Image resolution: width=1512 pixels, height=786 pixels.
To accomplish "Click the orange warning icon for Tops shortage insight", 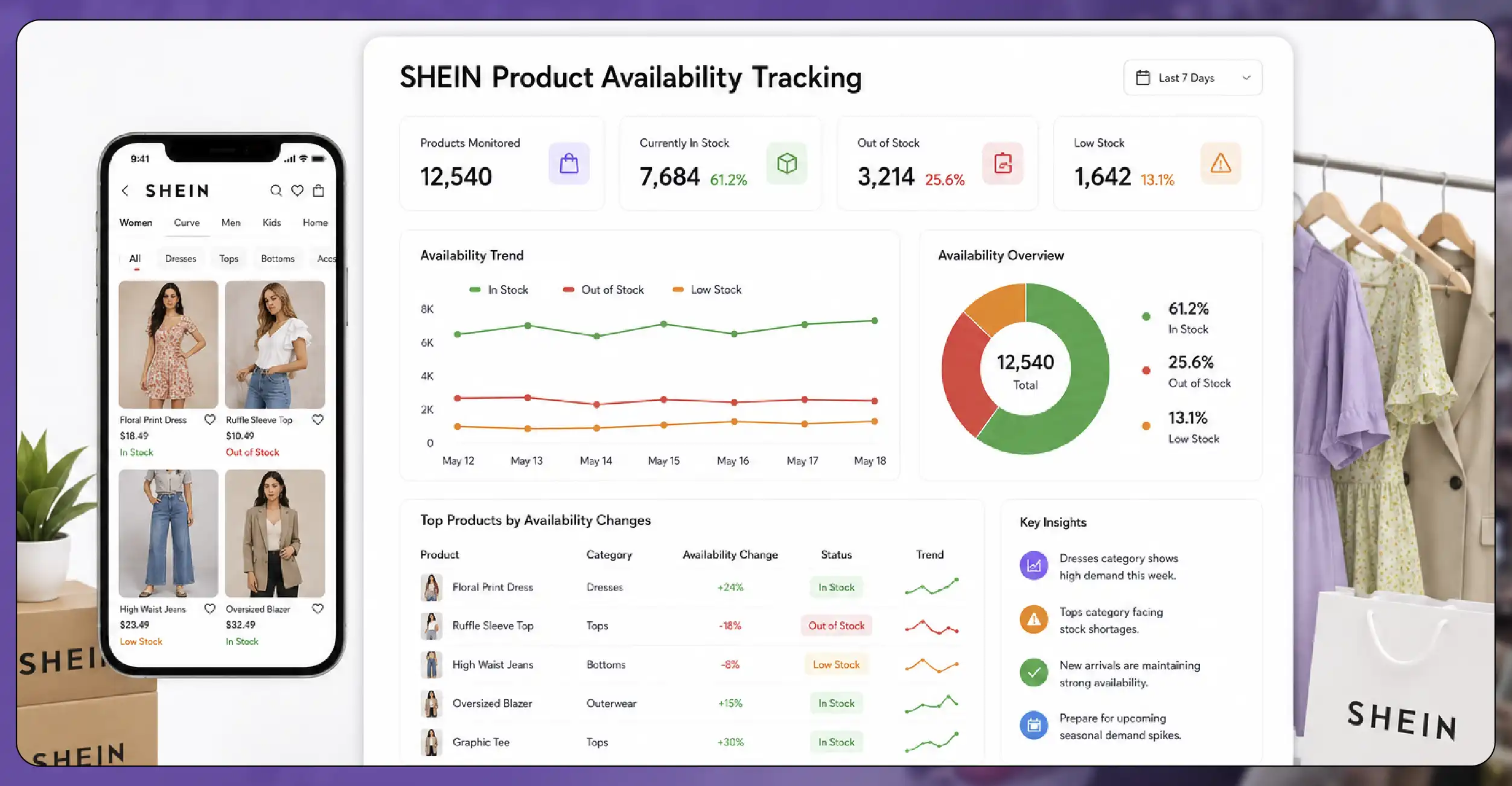I will tap(1034, 619).
